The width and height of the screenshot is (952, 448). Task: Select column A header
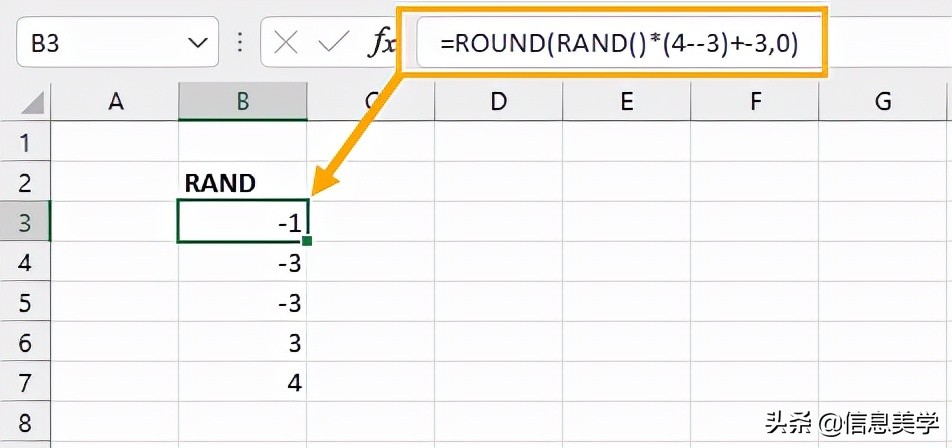(115, 101)
